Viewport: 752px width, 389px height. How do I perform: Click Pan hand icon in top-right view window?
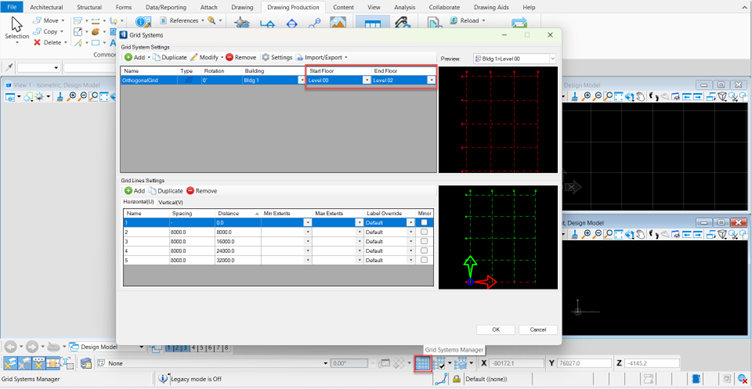(640, 96)
